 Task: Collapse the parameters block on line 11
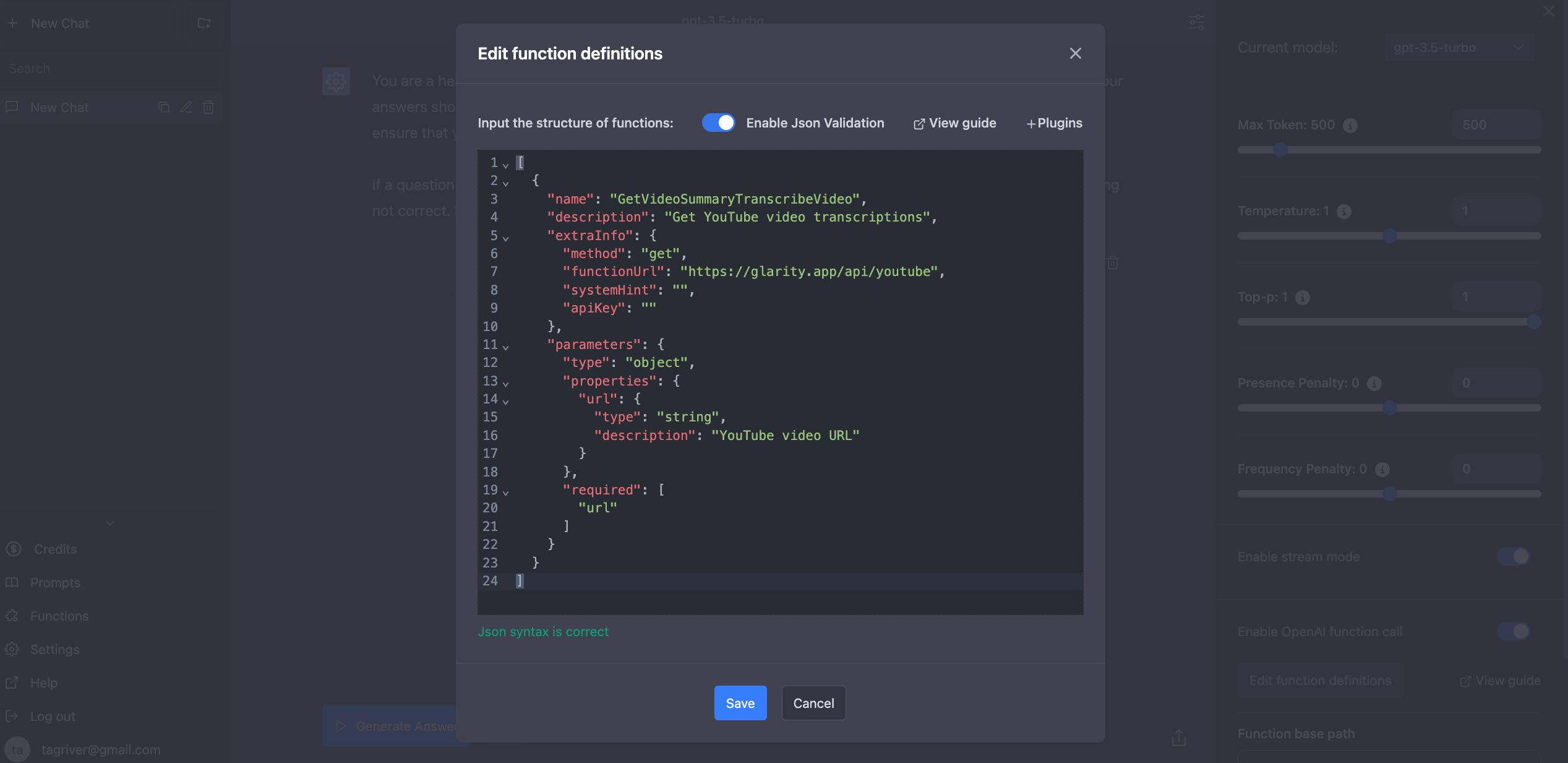click(x=505, y=347)
